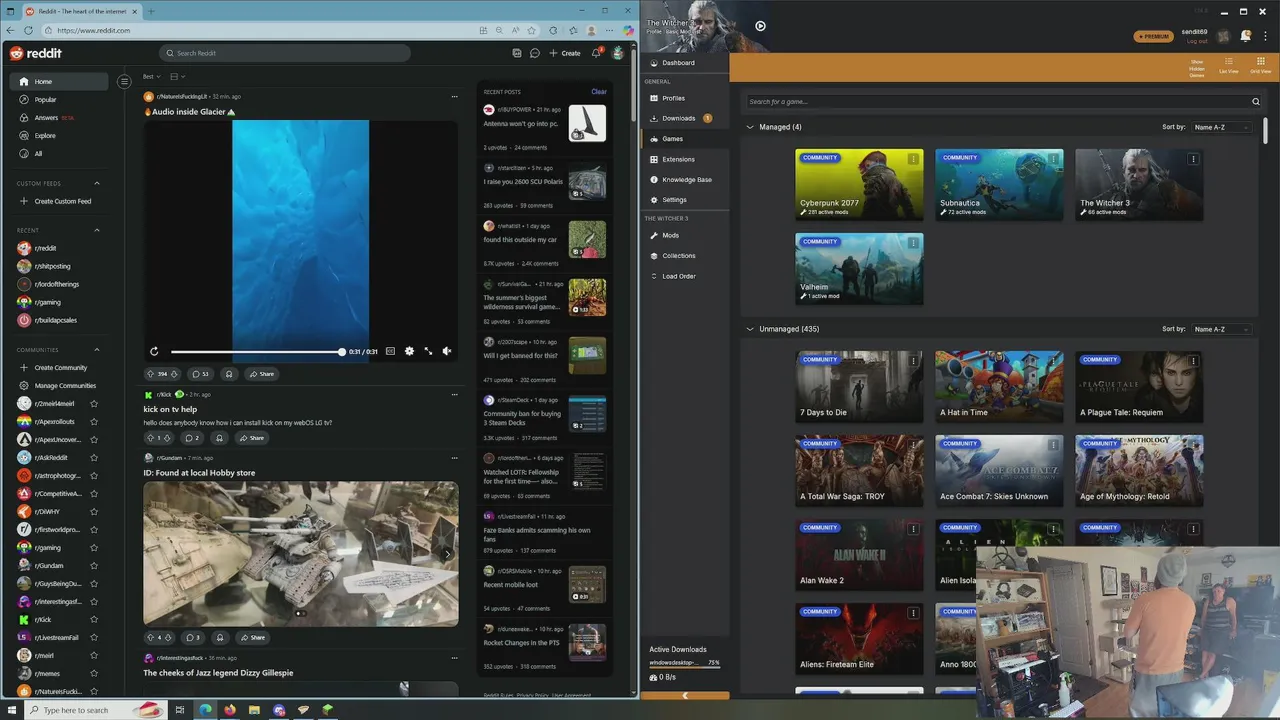Favorite r/LivestreamFail community star
1280x720 pixels.
coord(94,638)
